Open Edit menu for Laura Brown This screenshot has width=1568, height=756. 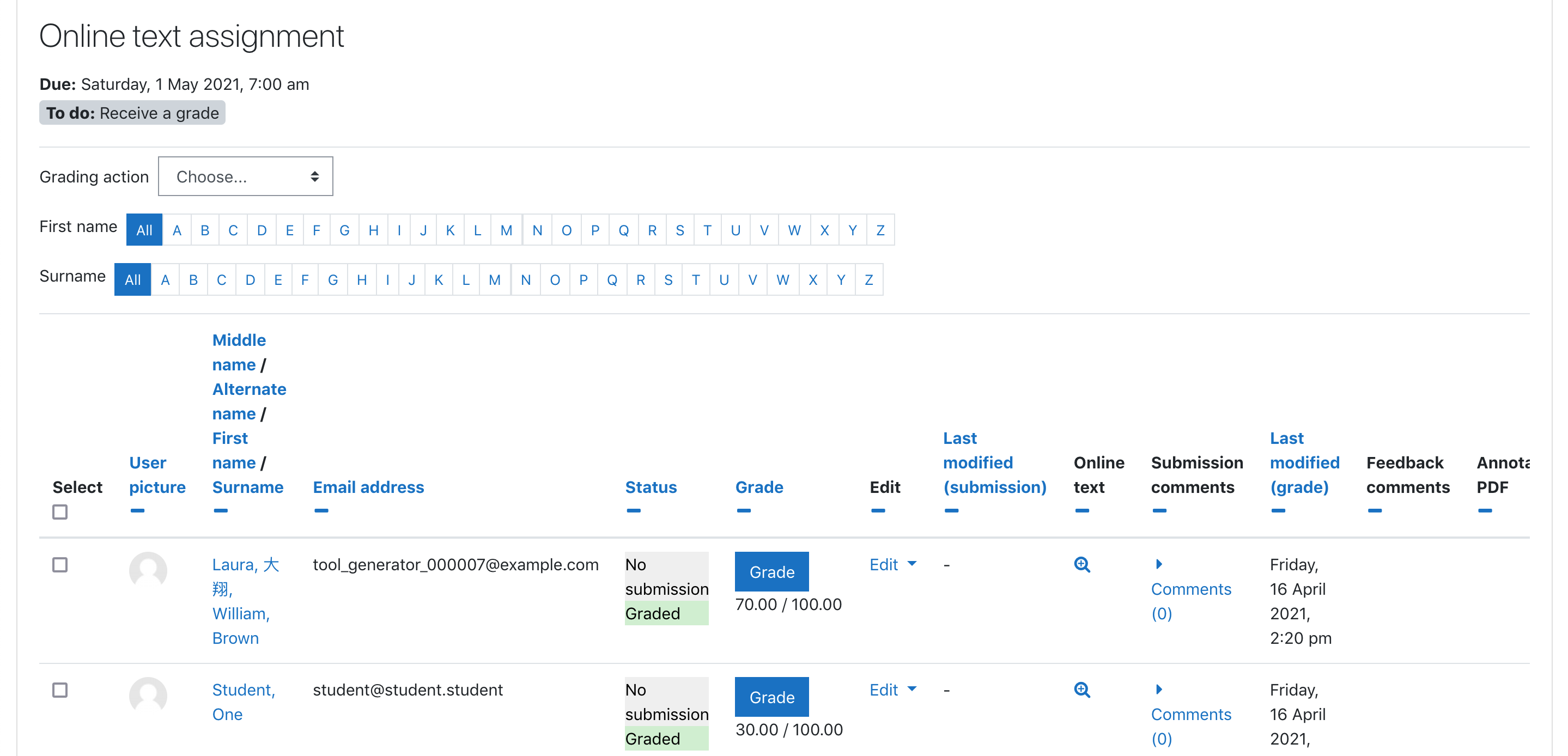[x=892, y=564]
